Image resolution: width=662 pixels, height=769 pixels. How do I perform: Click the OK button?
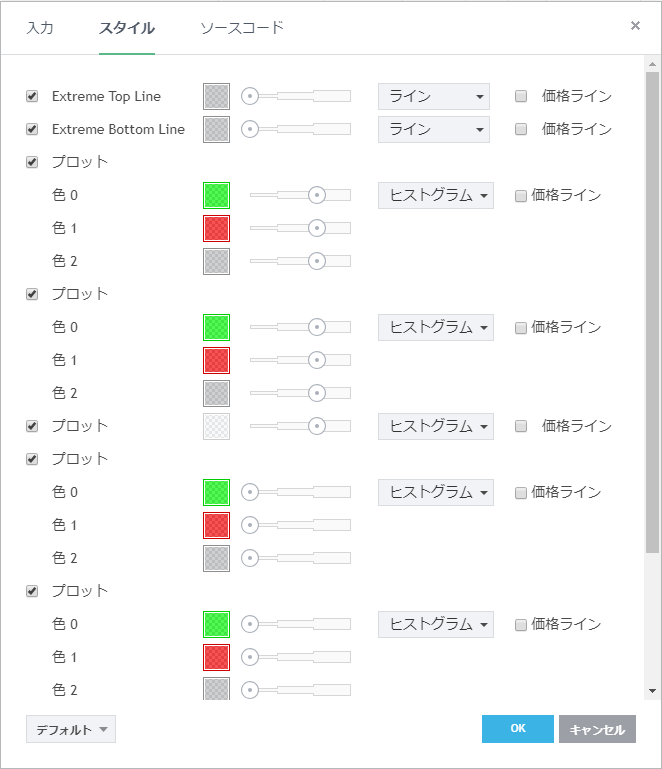click(517, 729)
